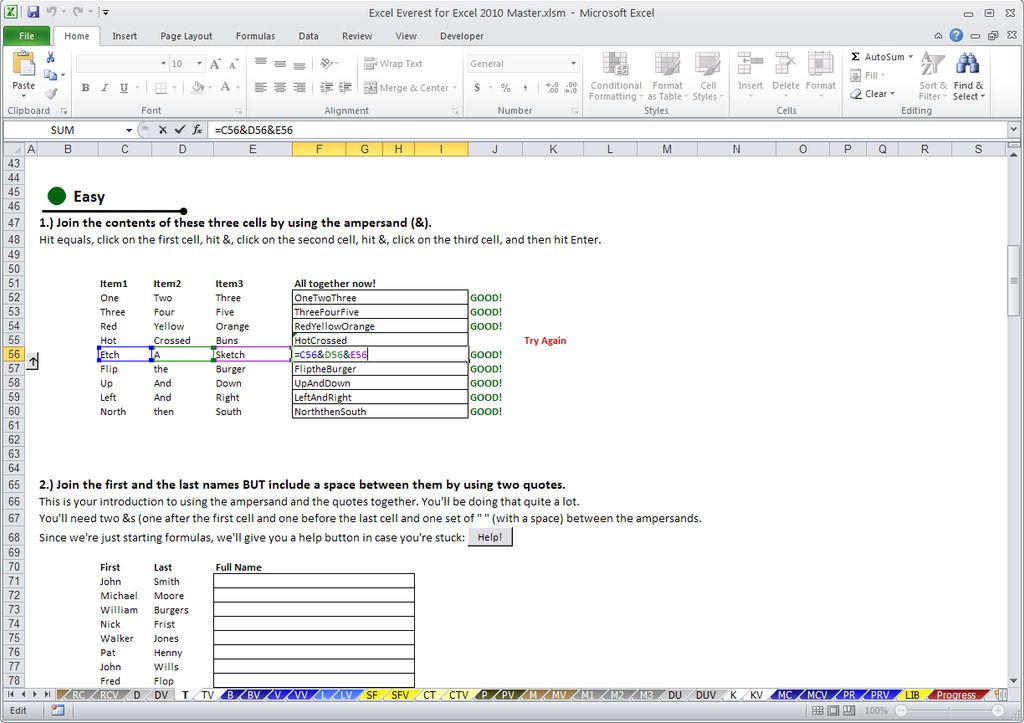This screenshot has height=723, width=1024.
Task: Click the Paste icon in Clipboard group
Action: coord(24,65)
